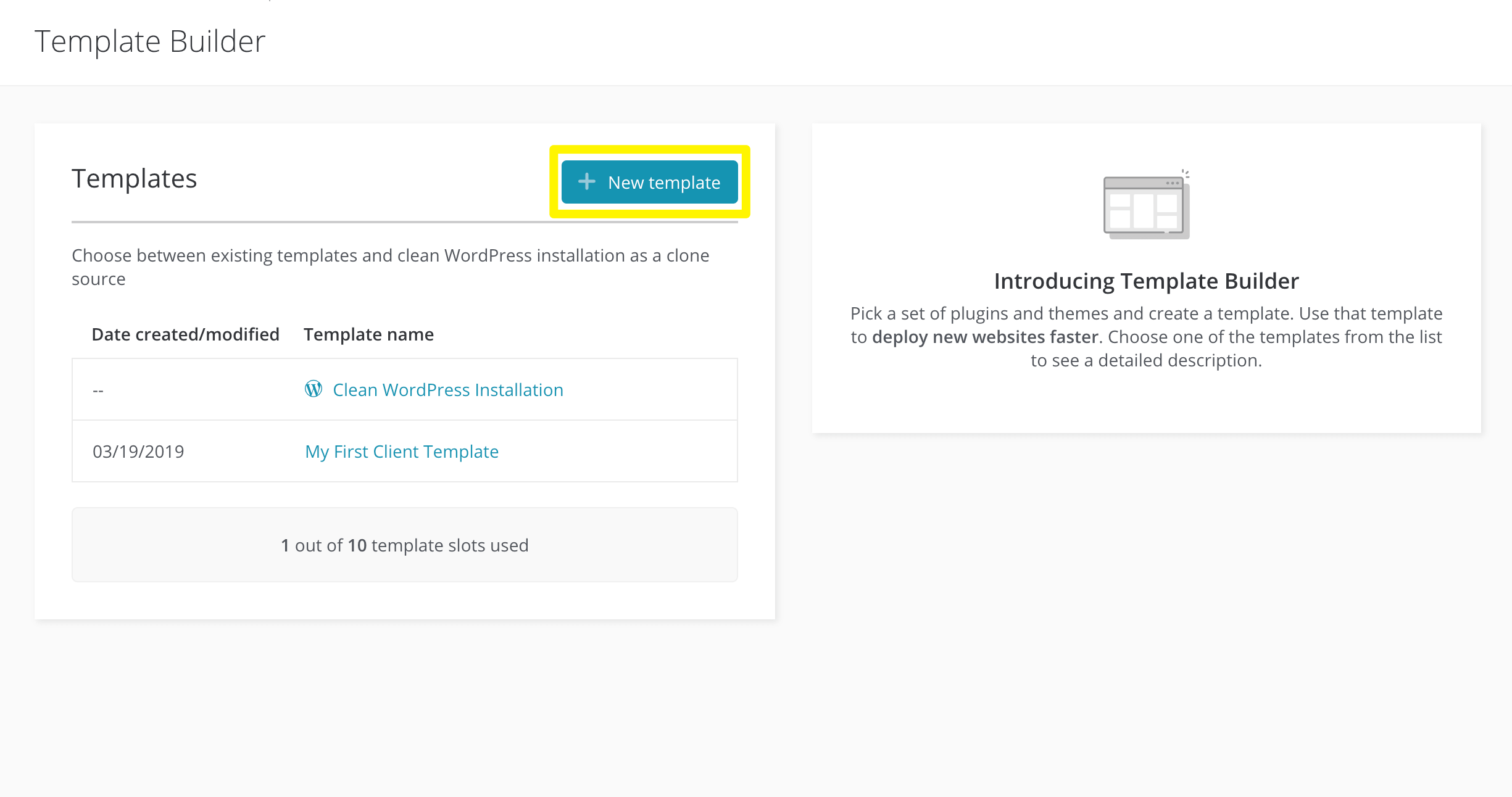This screenshot has width=1512, height=797.
Task: Click the Templates section heading
Action: point(135,179)
